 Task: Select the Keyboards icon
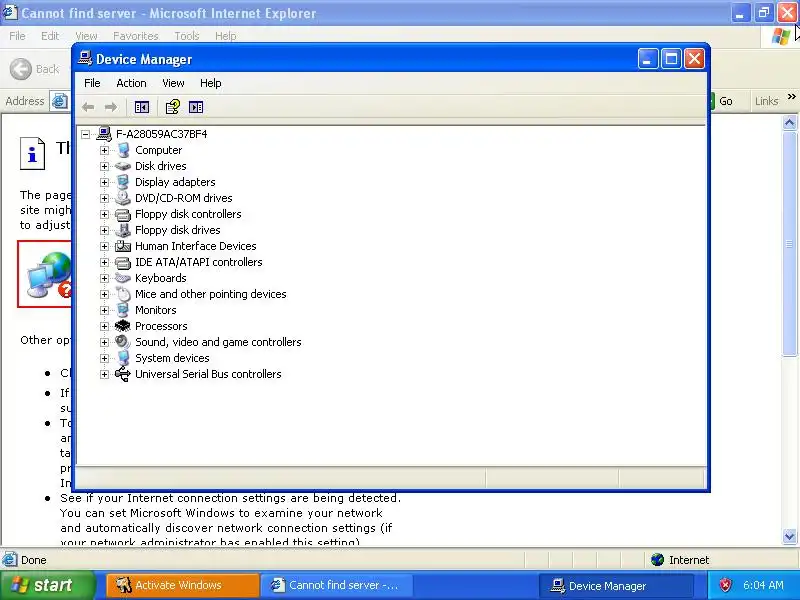click(123, 278)
